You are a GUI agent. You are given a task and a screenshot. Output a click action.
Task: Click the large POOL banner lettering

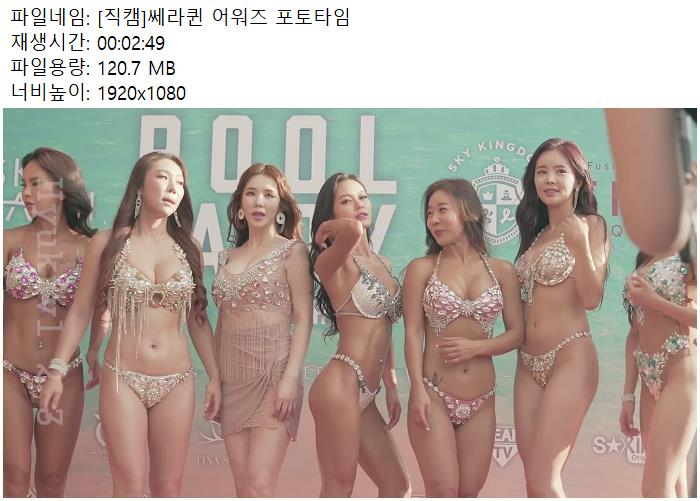pyautogui.click(x=267, y=154)
